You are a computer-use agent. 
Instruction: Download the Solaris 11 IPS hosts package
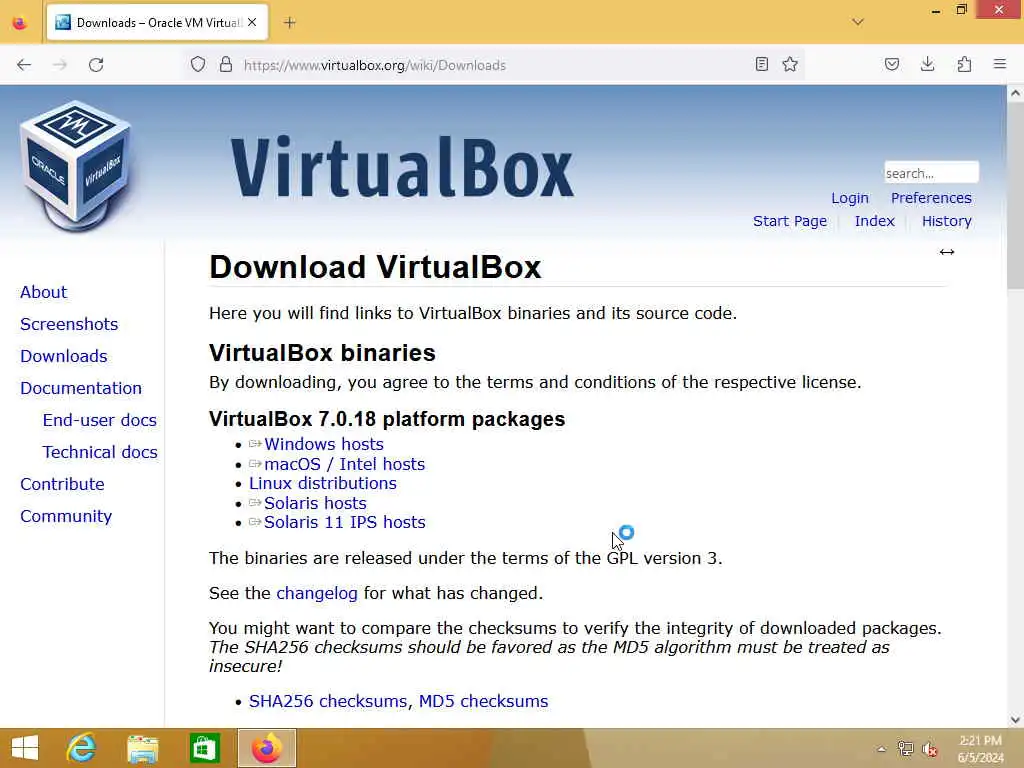(x=344, y=522)
